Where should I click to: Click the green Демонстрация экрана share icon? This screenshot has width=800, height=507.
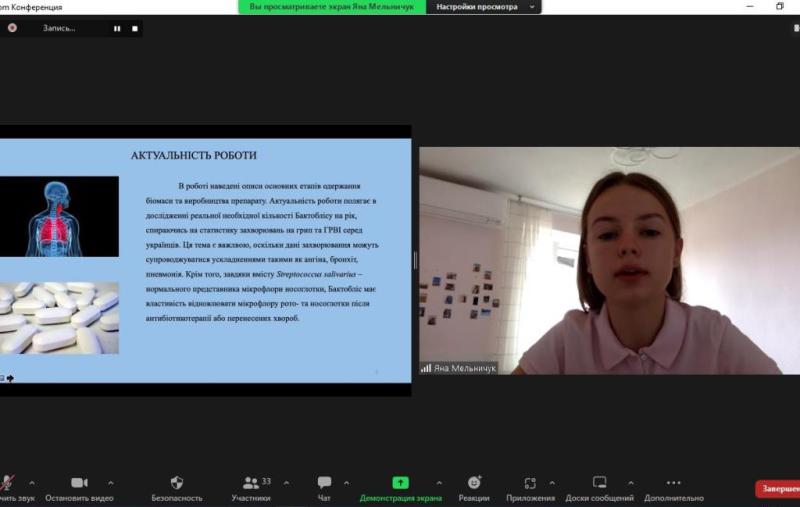(x=401, y=482)
